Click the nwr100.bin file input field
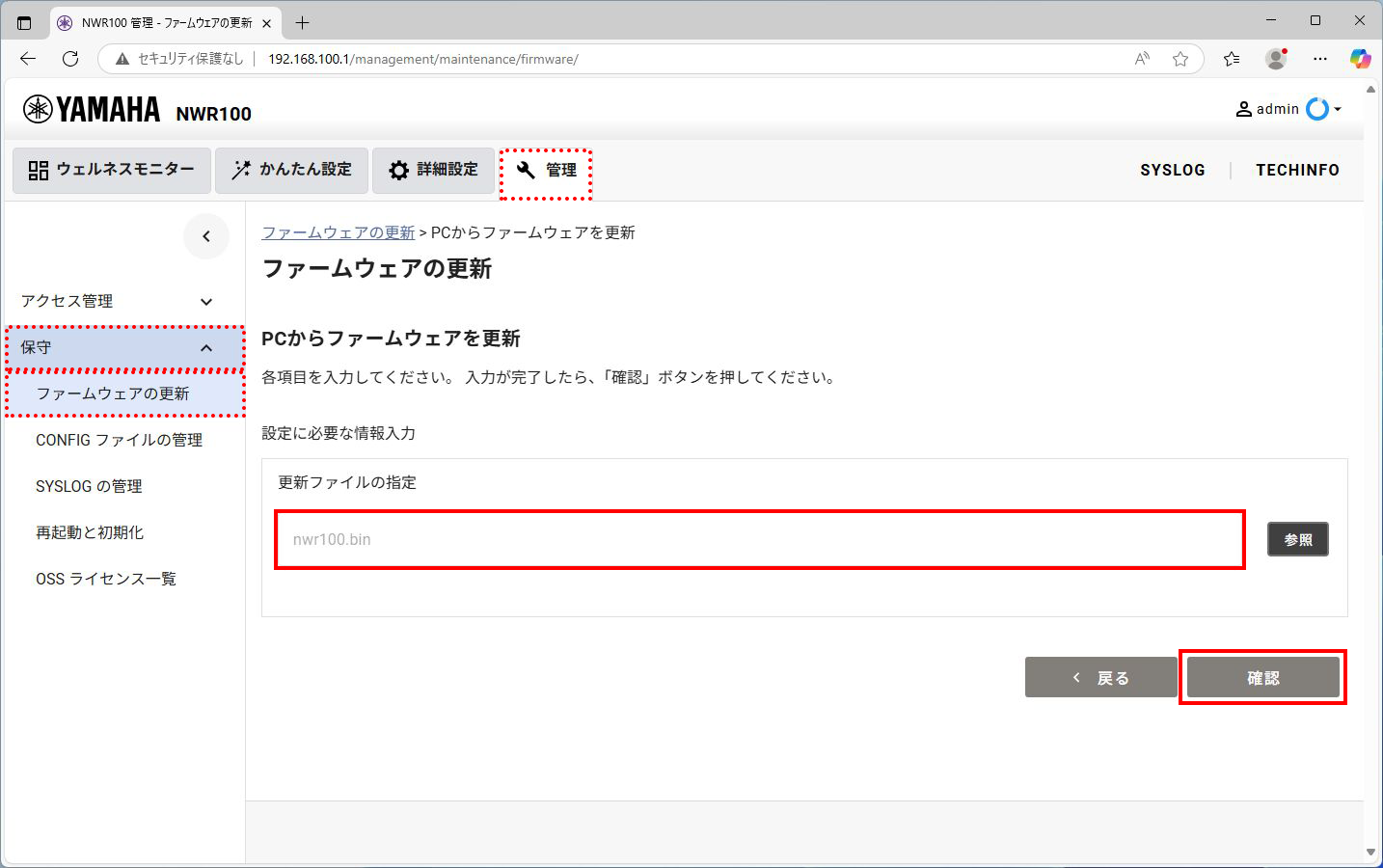The height and width of the screenshot is (868, 1383). pos(759,539)
